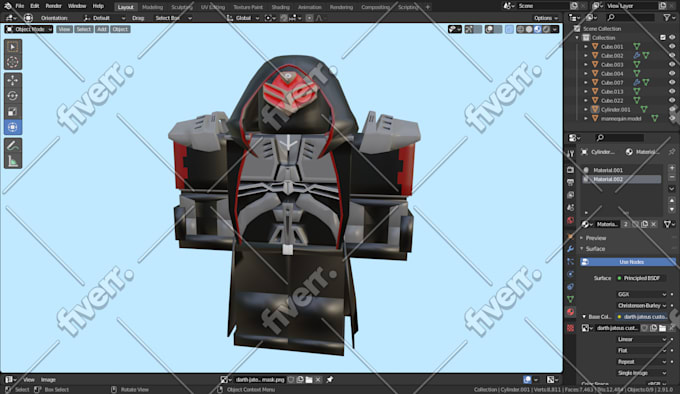Switch to Solid viewport shading

pos(529,29)
